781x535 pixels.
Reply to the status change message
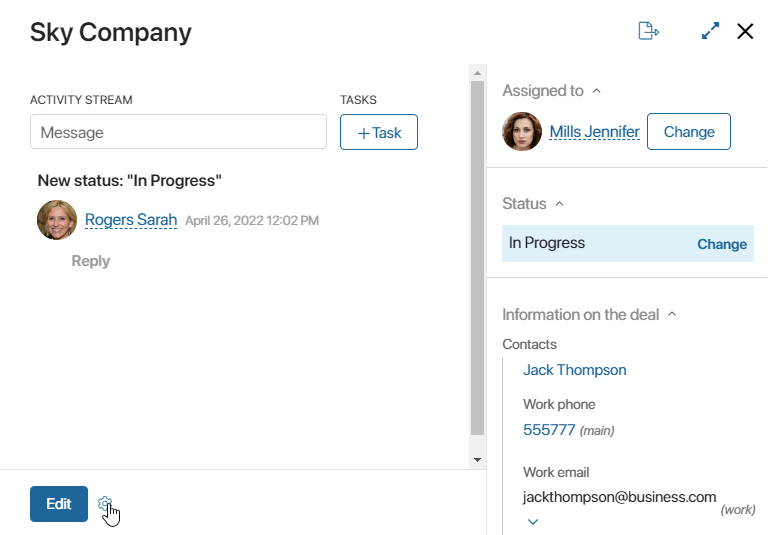[90, 261]
